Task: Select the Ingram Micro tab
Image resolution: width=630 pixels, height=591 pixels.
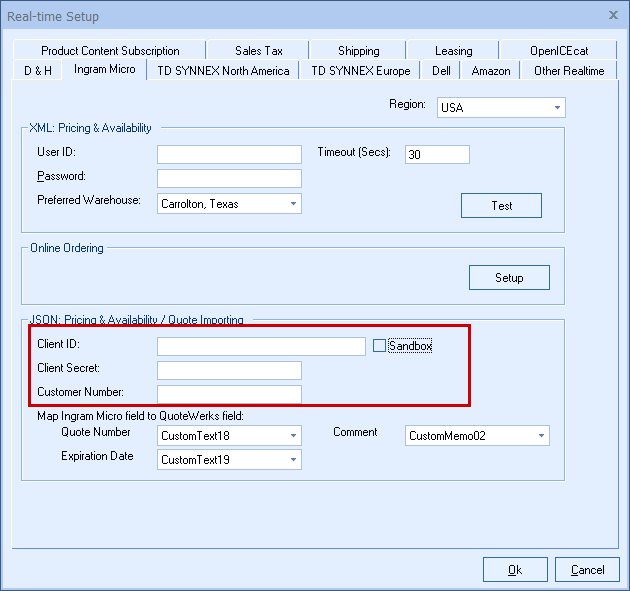Action: 104,69
